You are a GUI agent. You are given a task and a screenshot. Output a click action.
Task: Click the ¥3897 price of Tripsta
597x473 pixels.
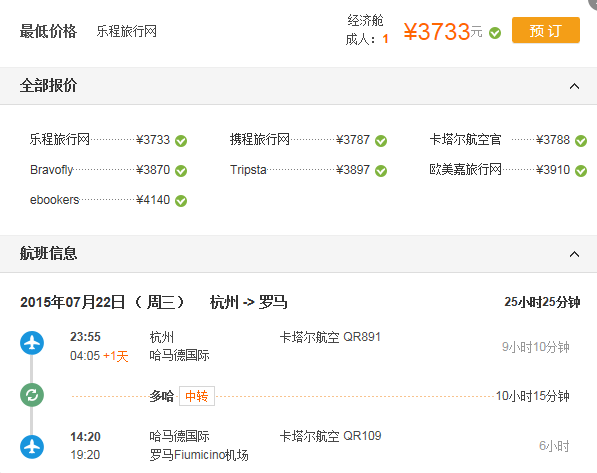pyautogui.click(x=353, y=170)
